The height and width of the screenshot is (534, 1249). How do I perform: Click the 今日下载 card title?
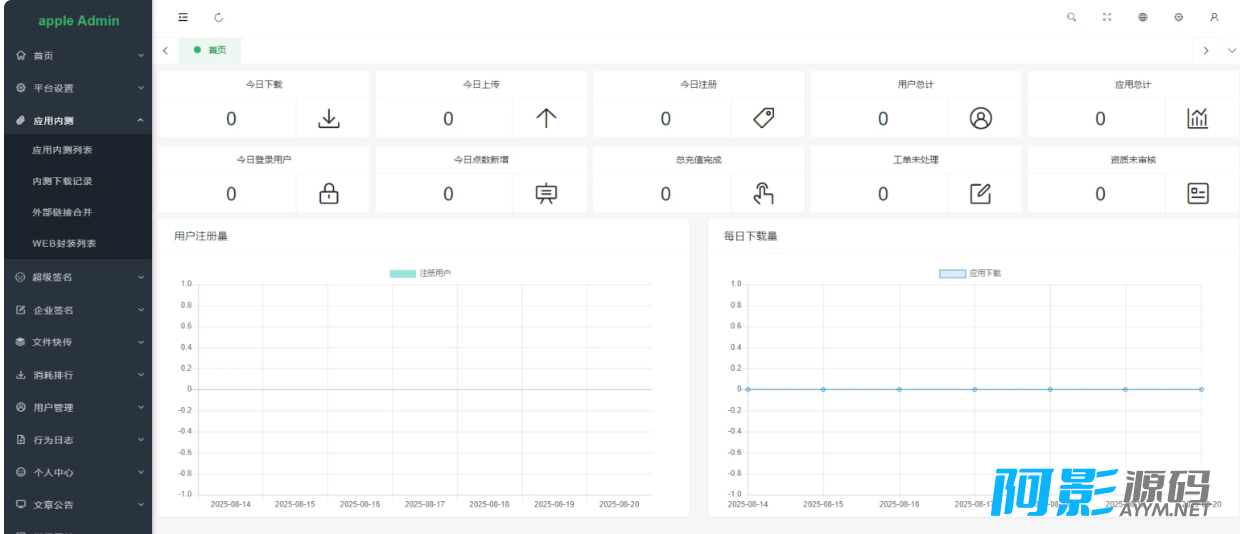264,84
